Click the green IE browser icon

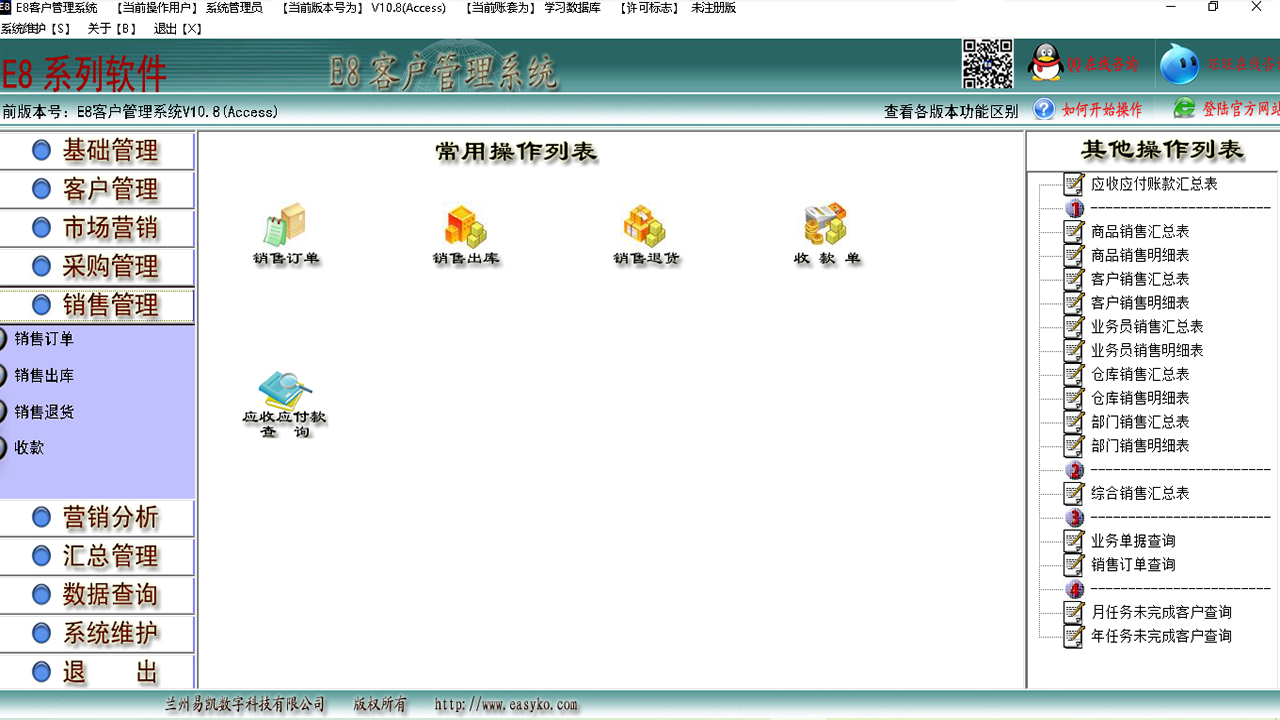[x=1184, y=108]
